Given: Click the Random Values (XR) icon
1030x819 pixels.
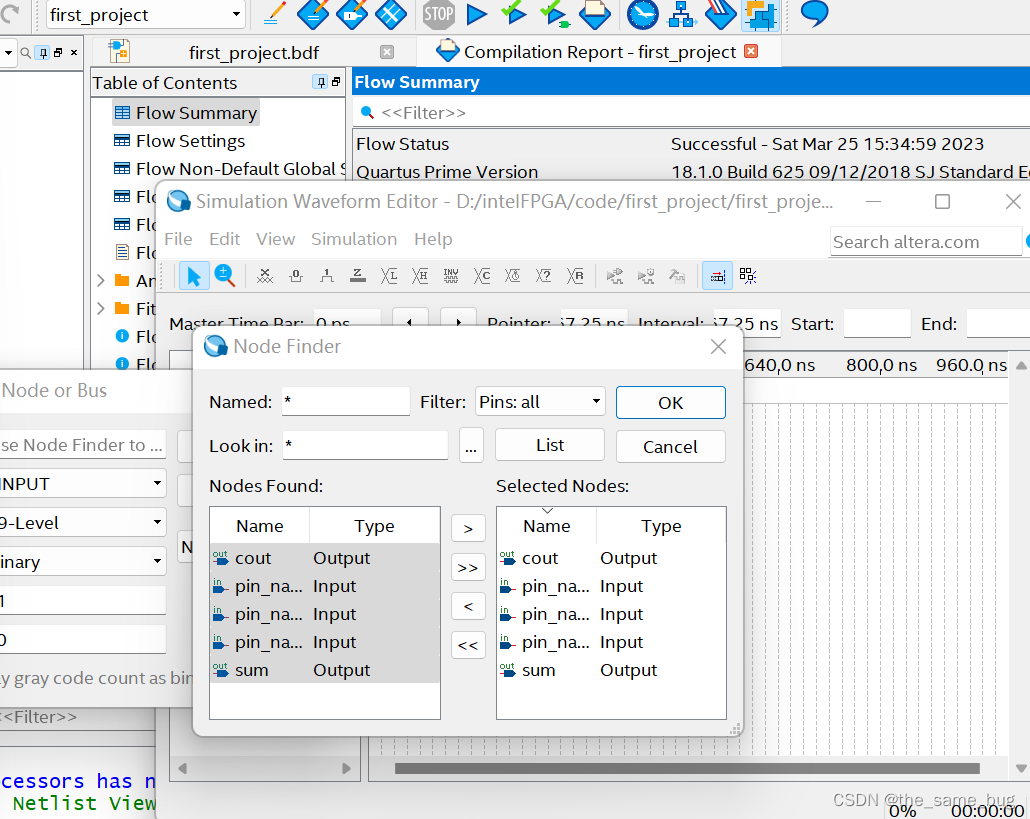Looking at the screenshot, I should click(575, 276).
